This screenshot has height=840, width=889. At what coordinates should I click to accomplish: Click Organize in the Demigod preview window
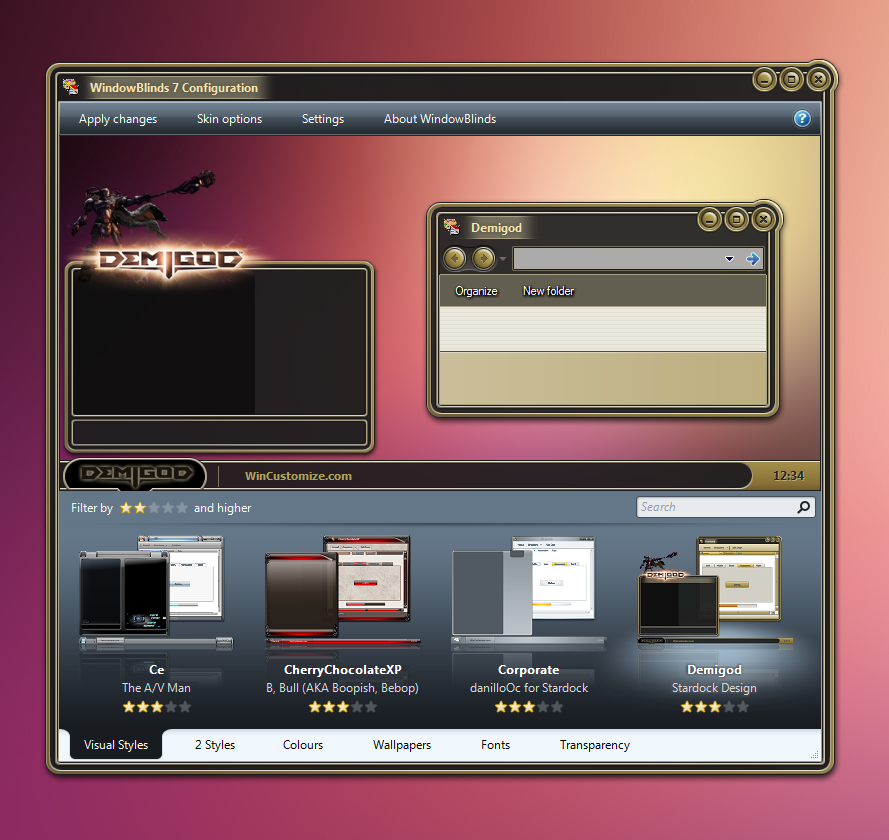(476, 291)
